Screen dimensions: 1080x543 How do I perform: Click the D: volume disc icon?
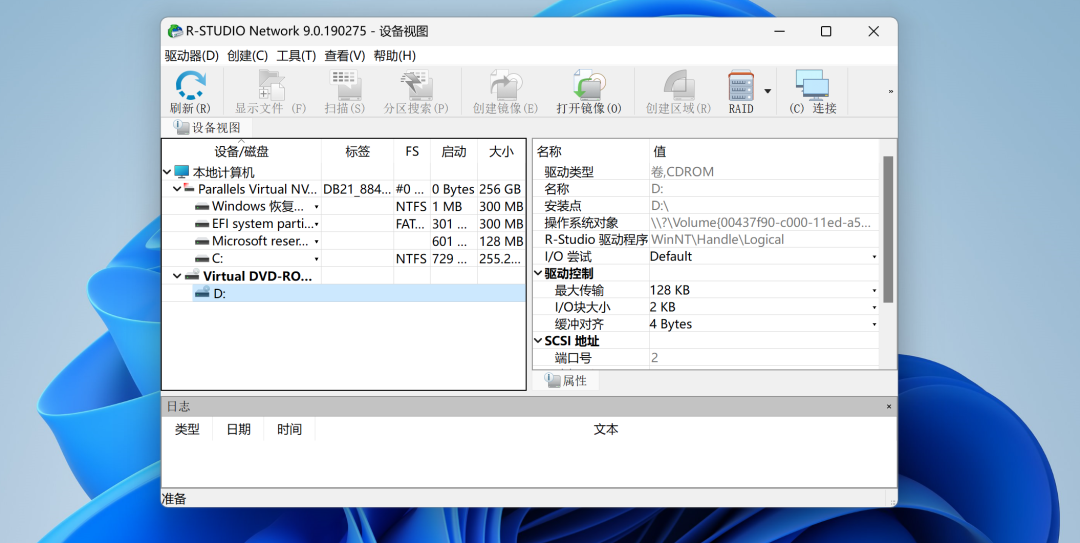202,293
